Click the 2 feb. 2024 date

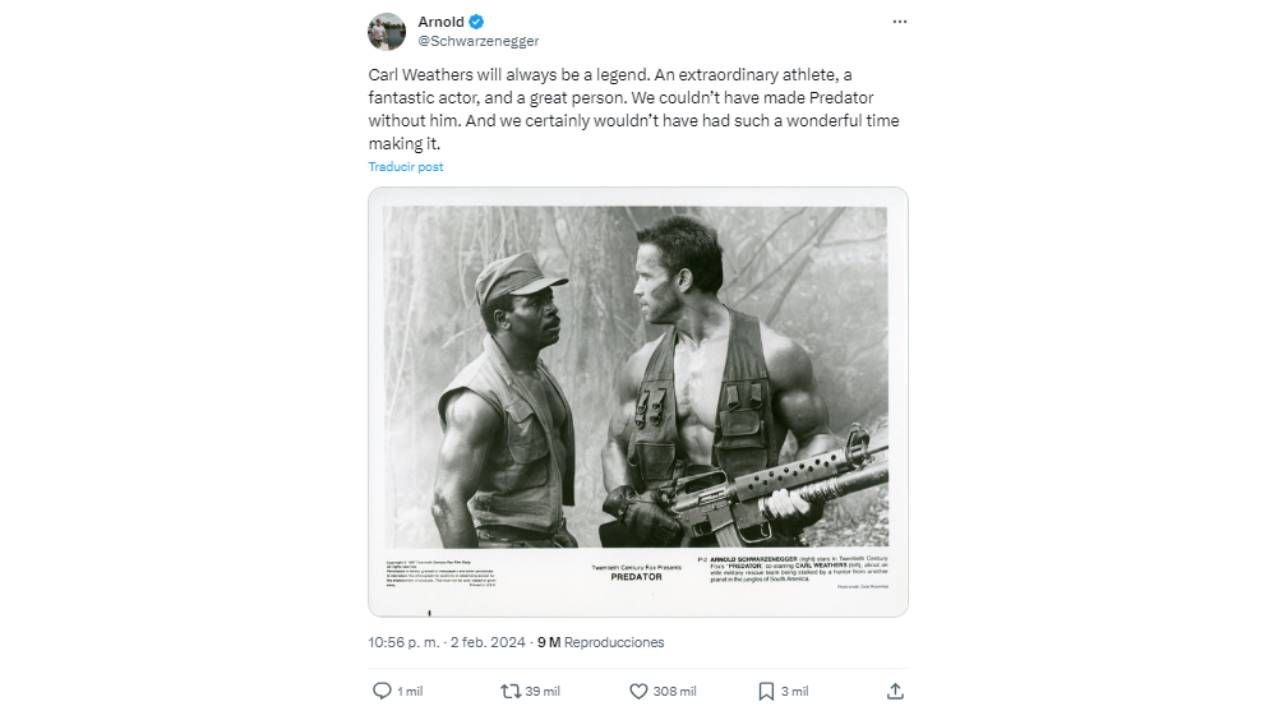[487, 642]
